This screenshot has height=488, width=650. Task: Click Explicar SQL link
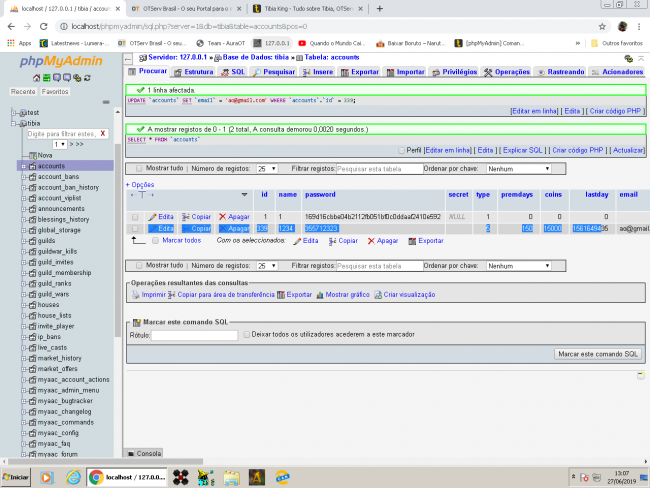[x=522, y=151]
